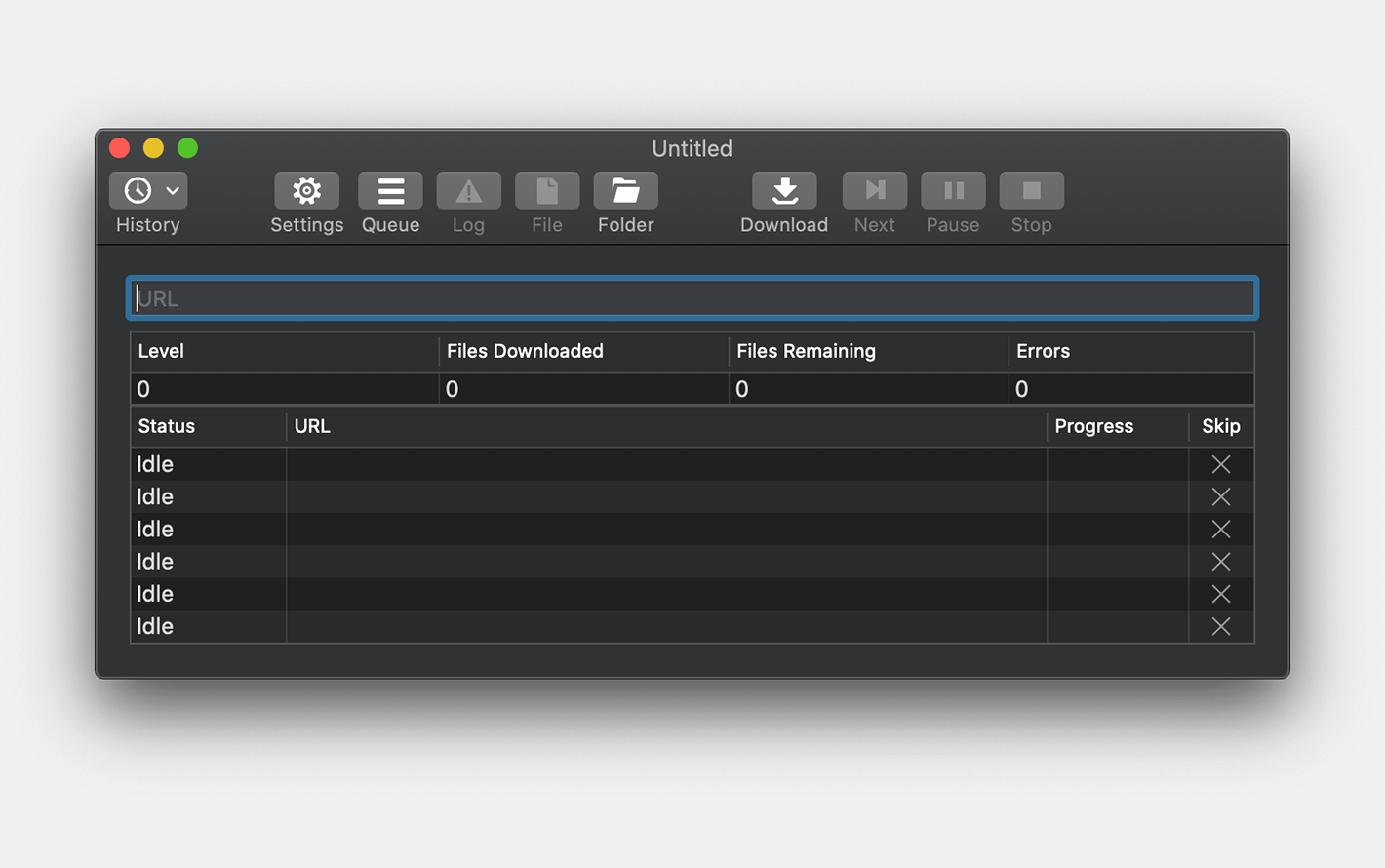Screen dimensions: 1385x868
Task: Skip the last Idle download row
Action: click(x=1220, y=626)
